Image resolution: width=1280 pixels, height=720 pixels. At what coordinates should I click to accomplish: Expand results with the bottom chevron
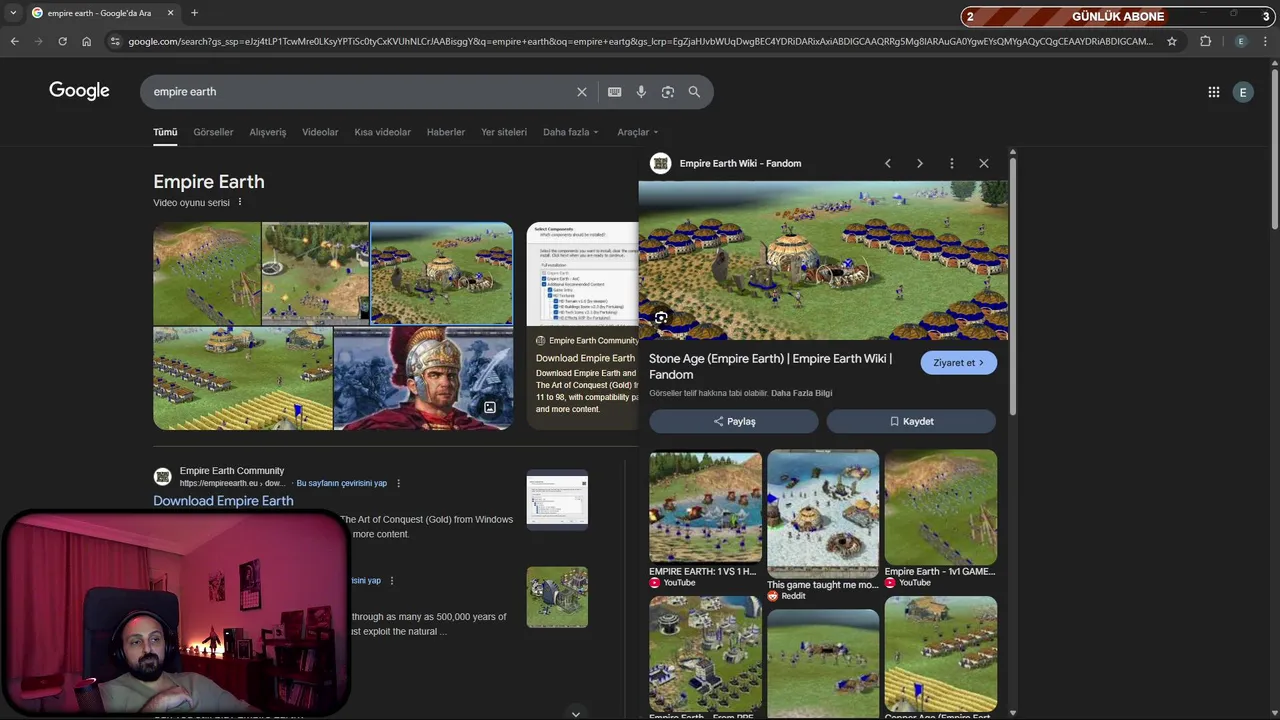[575, 713]
